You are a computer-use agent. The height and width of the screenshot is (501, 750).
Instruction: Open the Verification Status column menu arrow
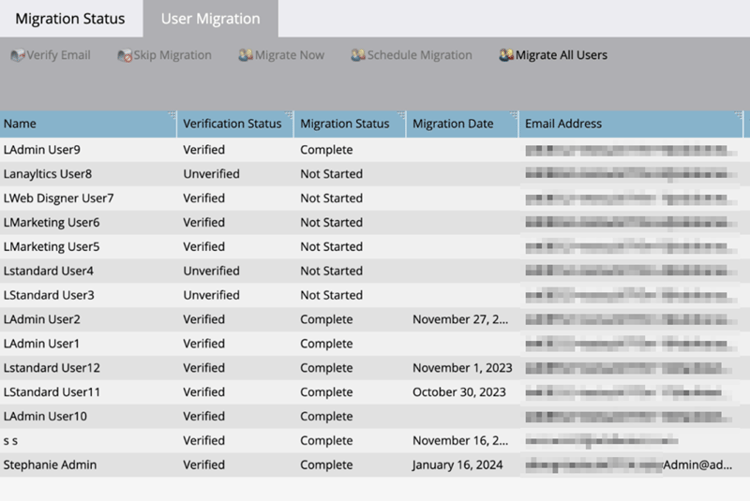click(289, 116)
